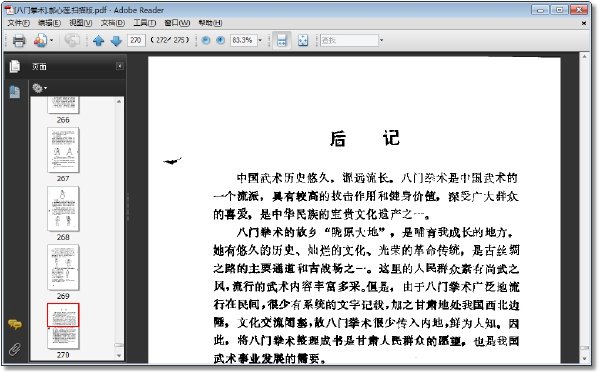Minimize the Adobe Reader window
The height and width of the screenshot is (374, 600).
tap(540, 10)
